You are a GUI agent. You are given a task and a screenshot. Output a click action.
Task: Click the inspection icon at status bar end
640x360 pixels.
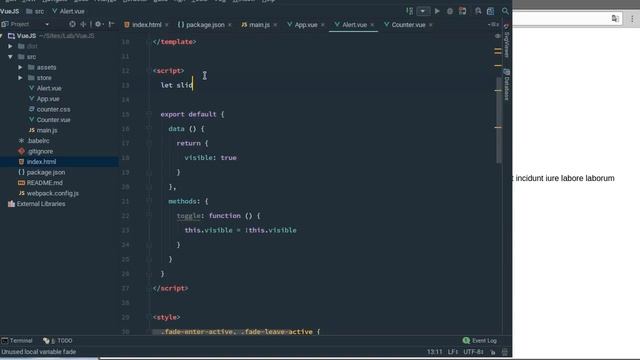coord(505,352)
